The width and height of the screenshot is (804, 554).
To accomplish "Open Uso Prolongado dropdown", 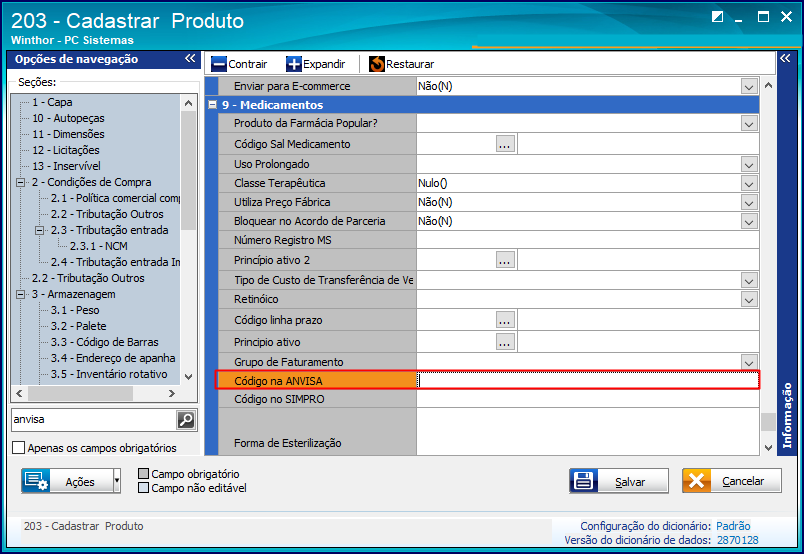I will 749,164.
